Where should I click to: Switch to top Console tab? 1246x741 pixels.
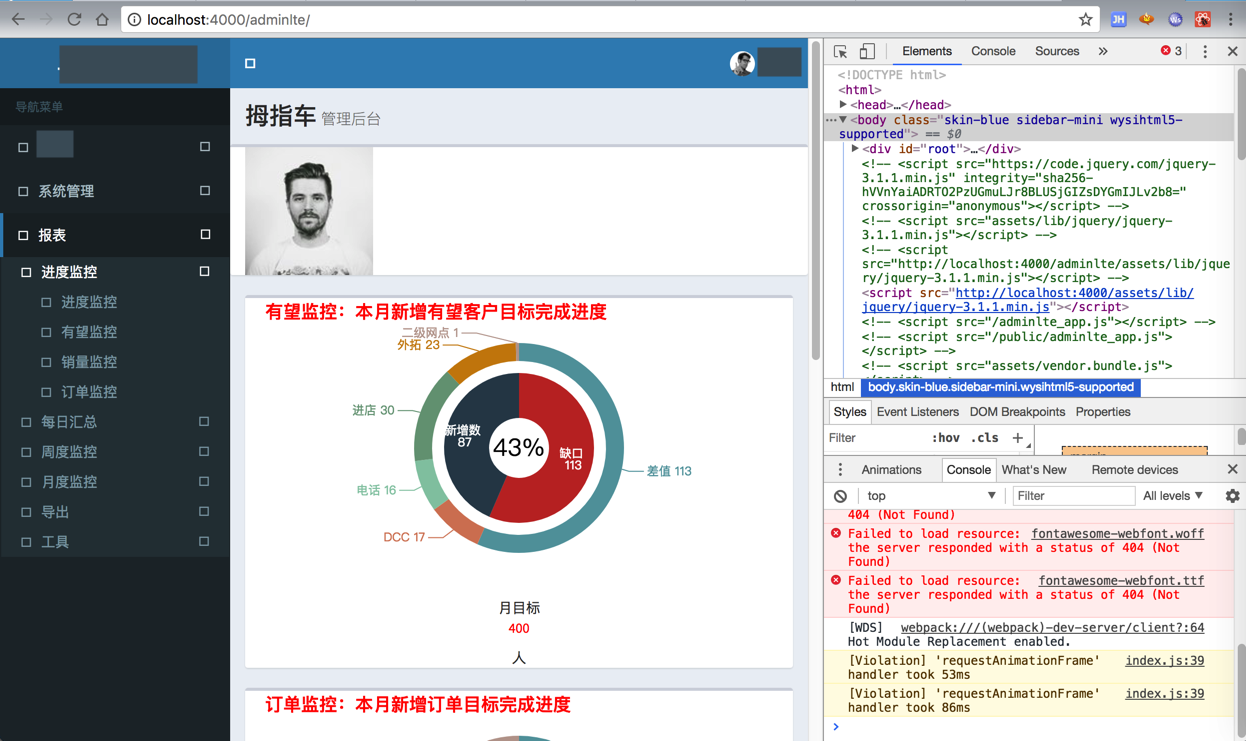tap(993, 51)
